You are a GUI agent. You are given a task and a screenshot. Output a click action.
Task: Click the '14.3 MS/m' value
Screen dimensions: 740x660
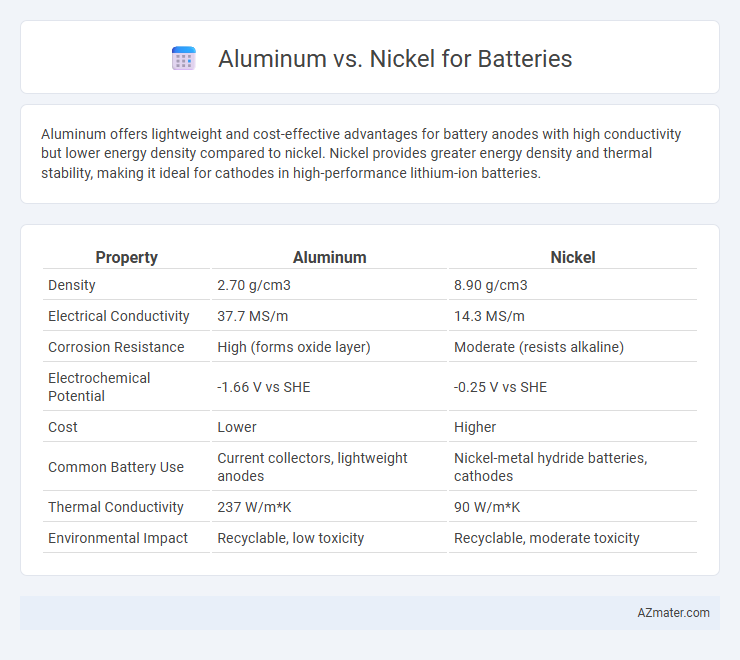pyautogui.click(x=489, y=316)
